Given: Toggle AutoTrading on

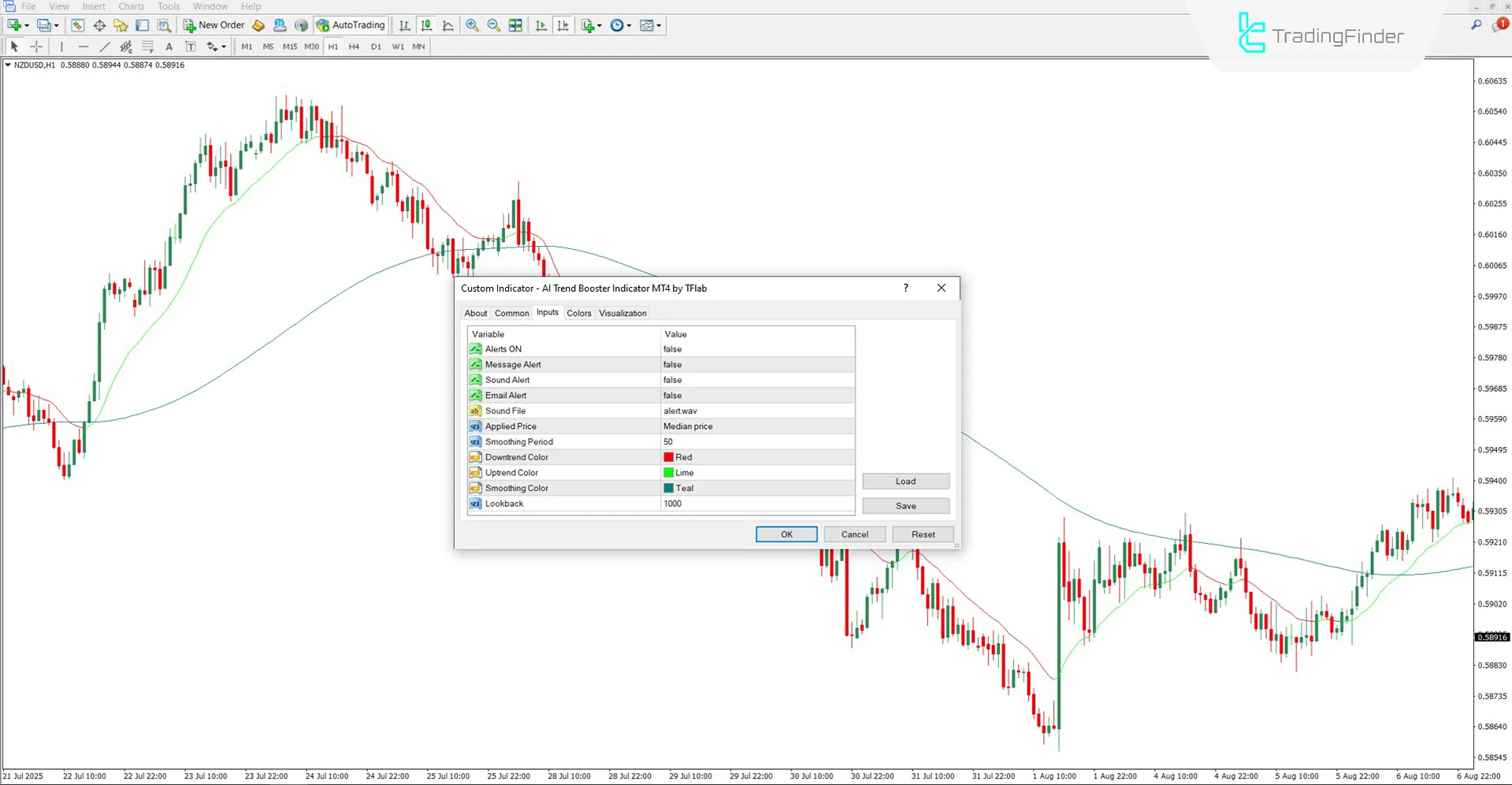Looking at the screenshot, I should point(350,24).
